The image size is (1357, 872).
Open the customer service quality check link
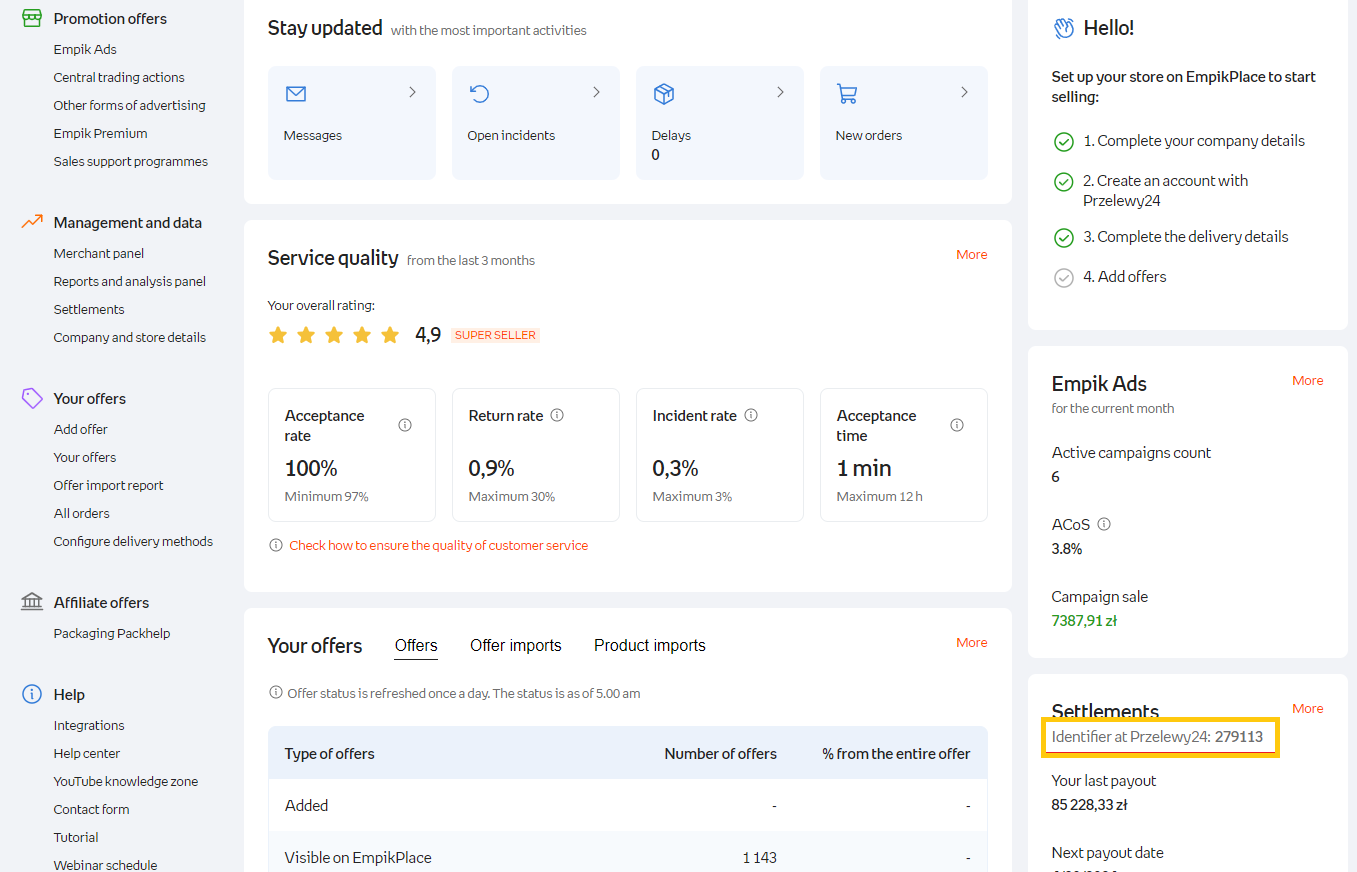click(x=438, y=546)
